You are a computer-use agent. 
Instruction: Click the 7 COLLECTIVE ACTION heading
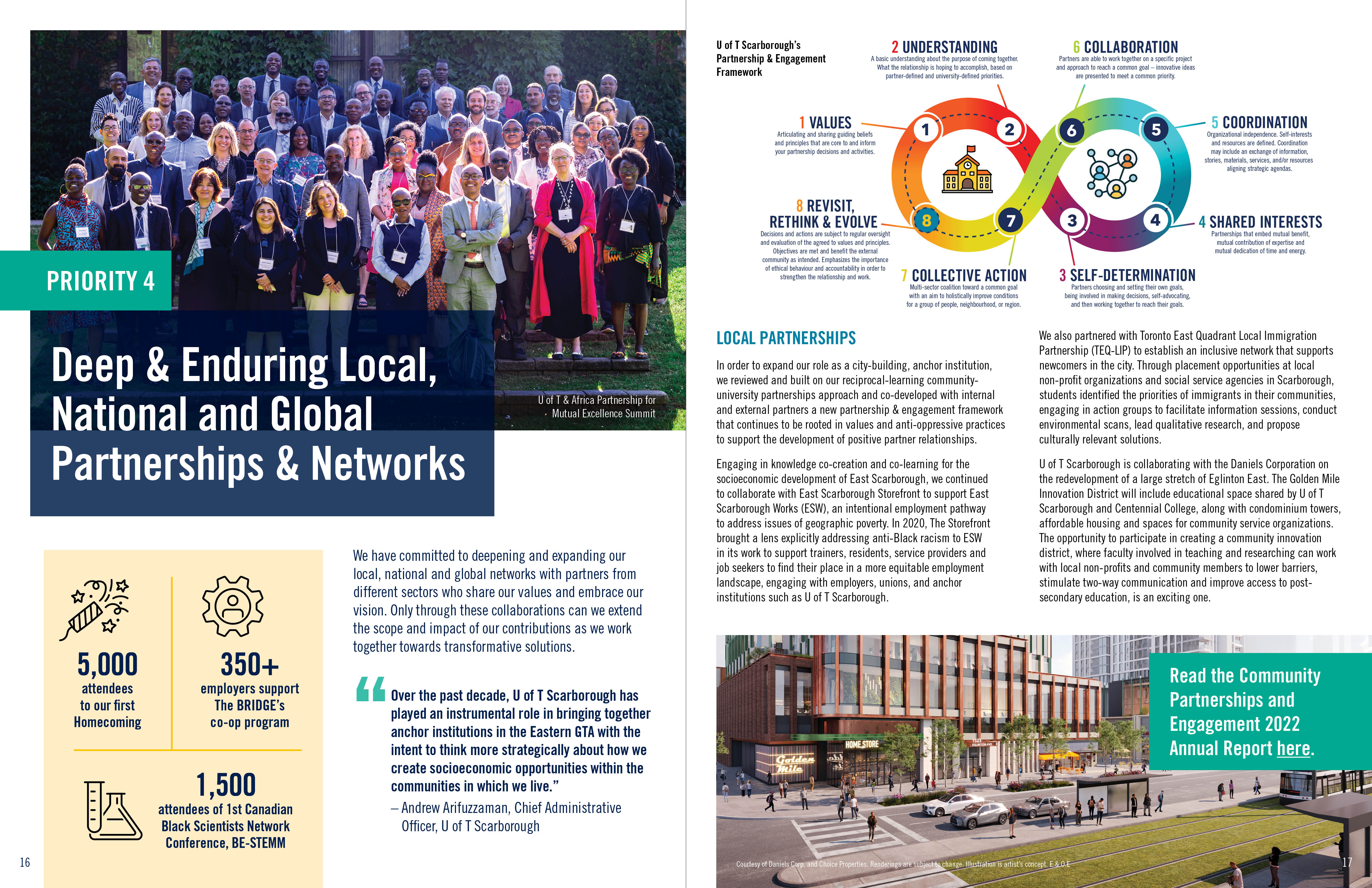[x=963, y=276]
